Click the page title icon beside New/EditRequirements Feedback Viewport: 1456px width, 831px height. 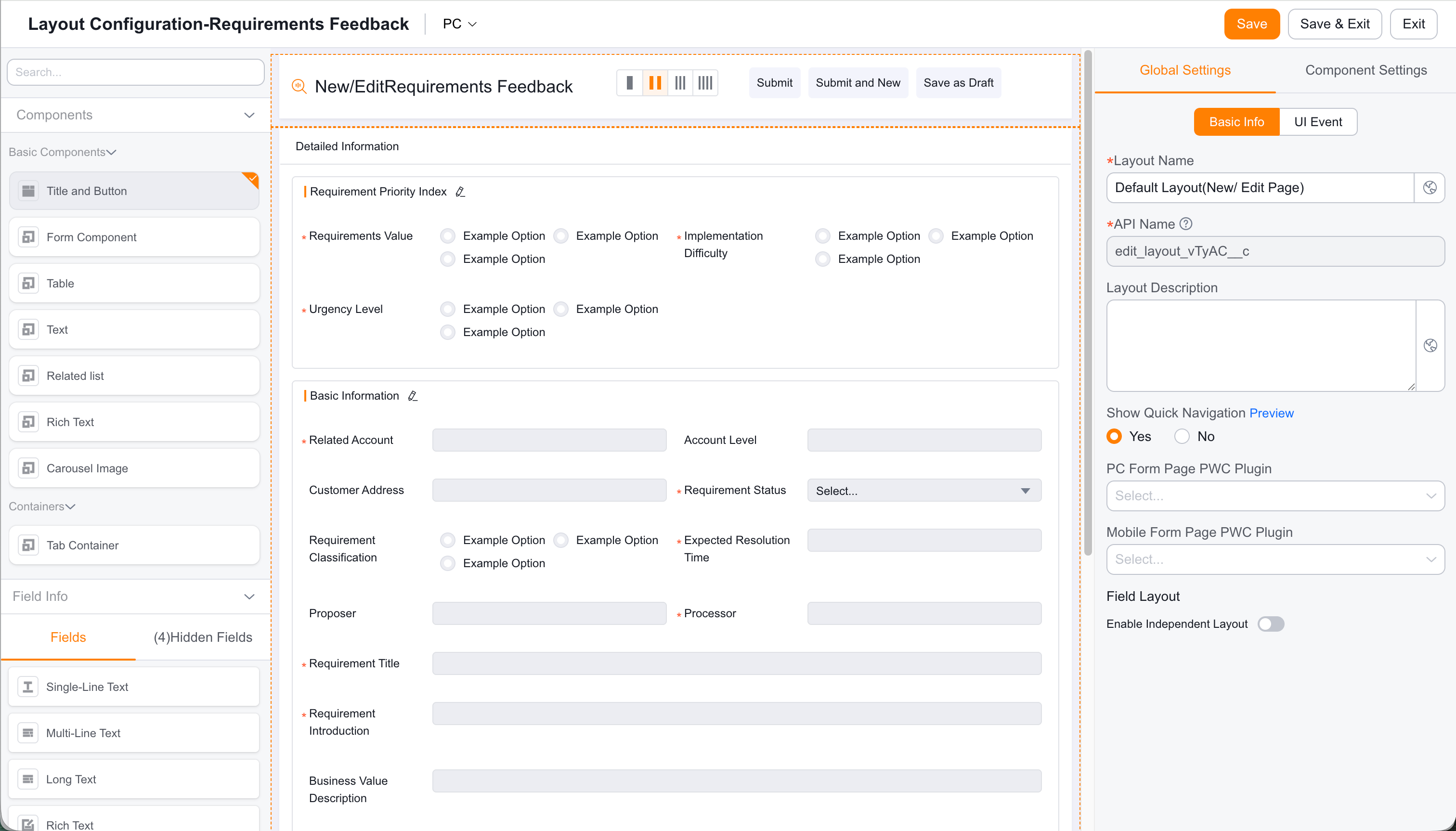[299, 86]
